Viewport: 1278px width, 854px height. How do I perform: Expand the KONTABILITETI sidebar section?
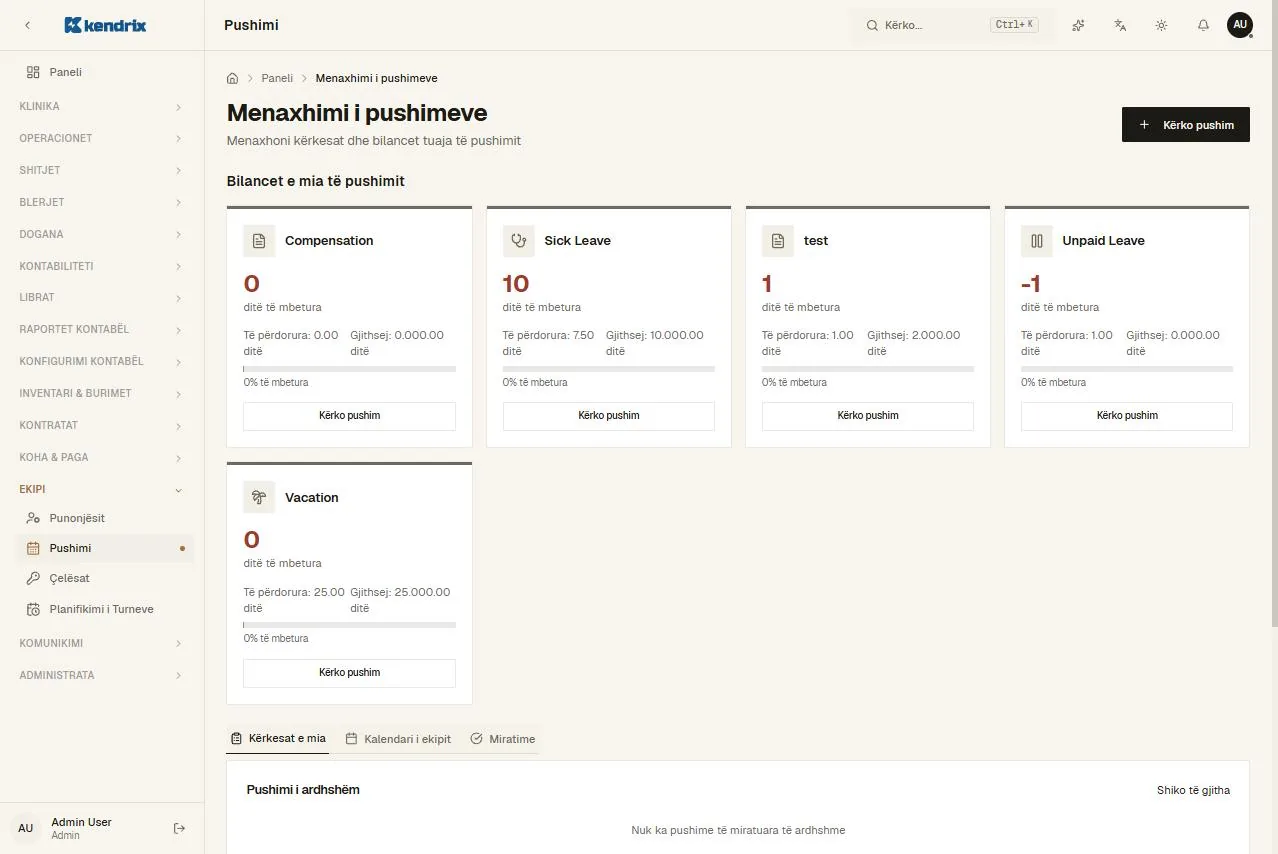coord(101,266)
